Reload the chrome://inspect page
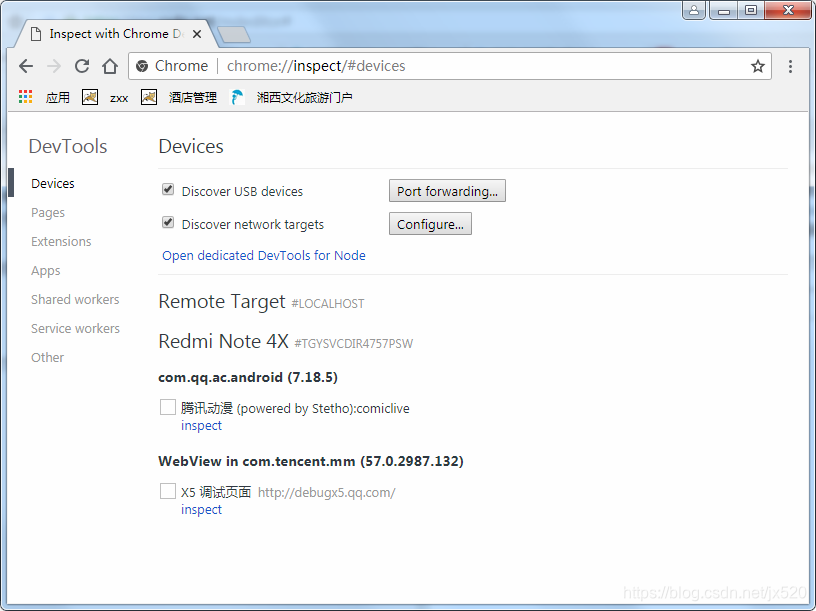816x611 pixels. pos(82,66)
